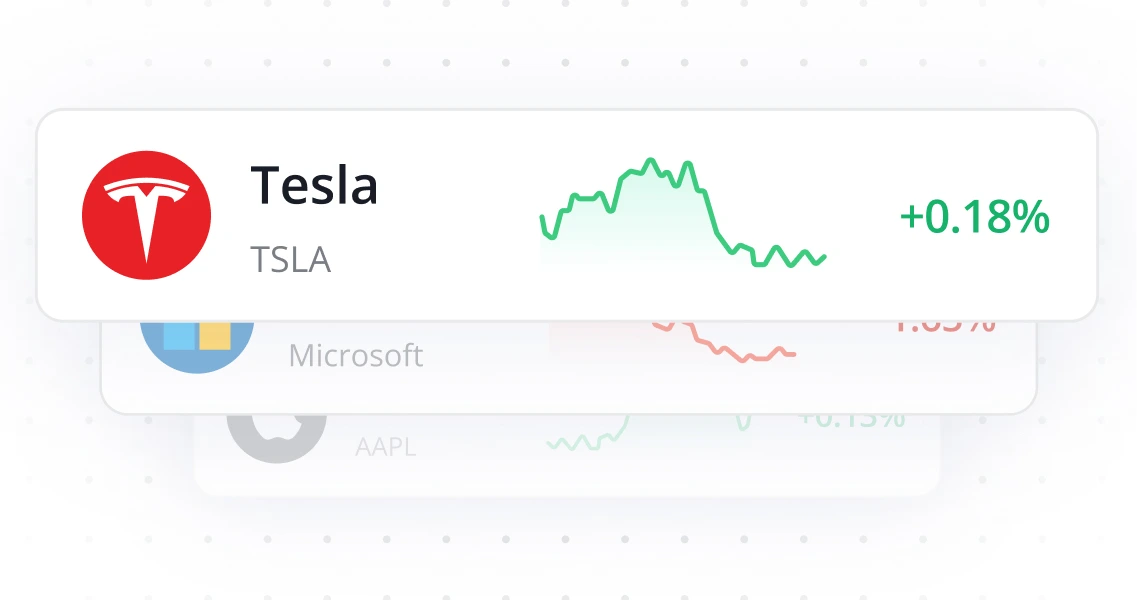The height and width of the screenshot is (600, 1137).
Task: Click the TSLA ticker symbol
Action: [291, 260]
